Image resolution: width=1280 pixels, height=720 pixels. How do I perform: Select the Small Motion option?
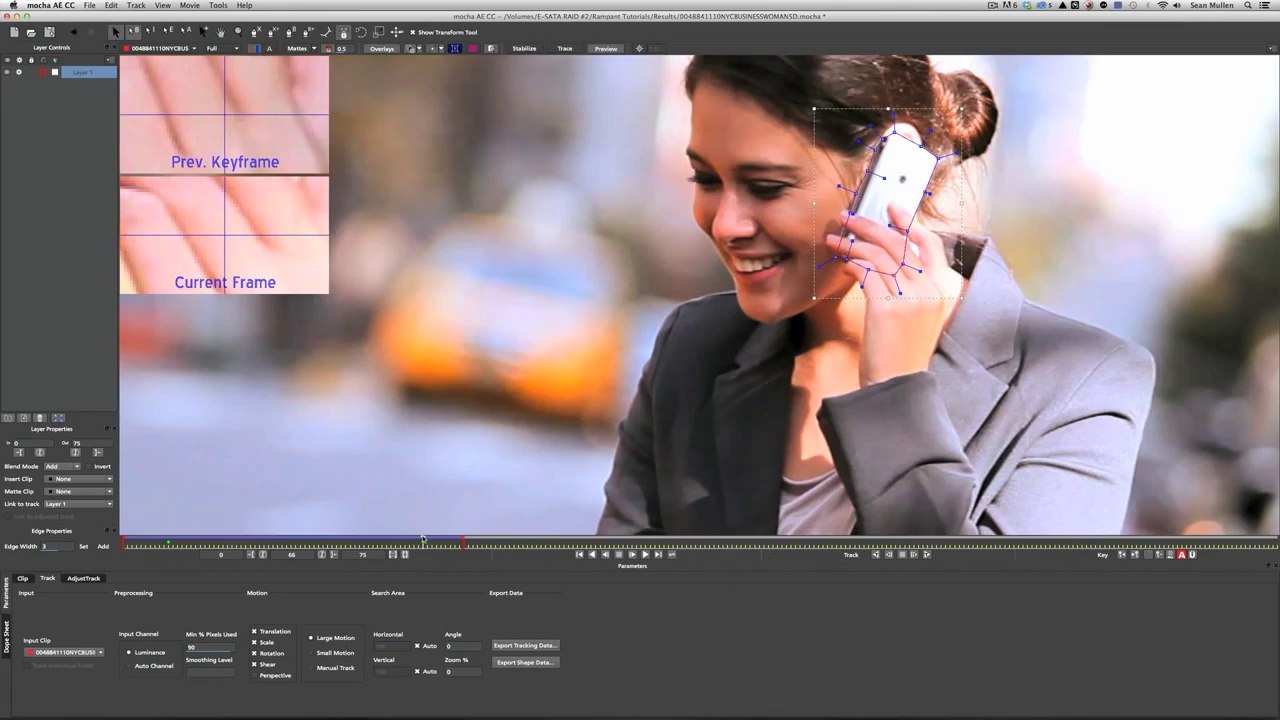click(310, 652)
